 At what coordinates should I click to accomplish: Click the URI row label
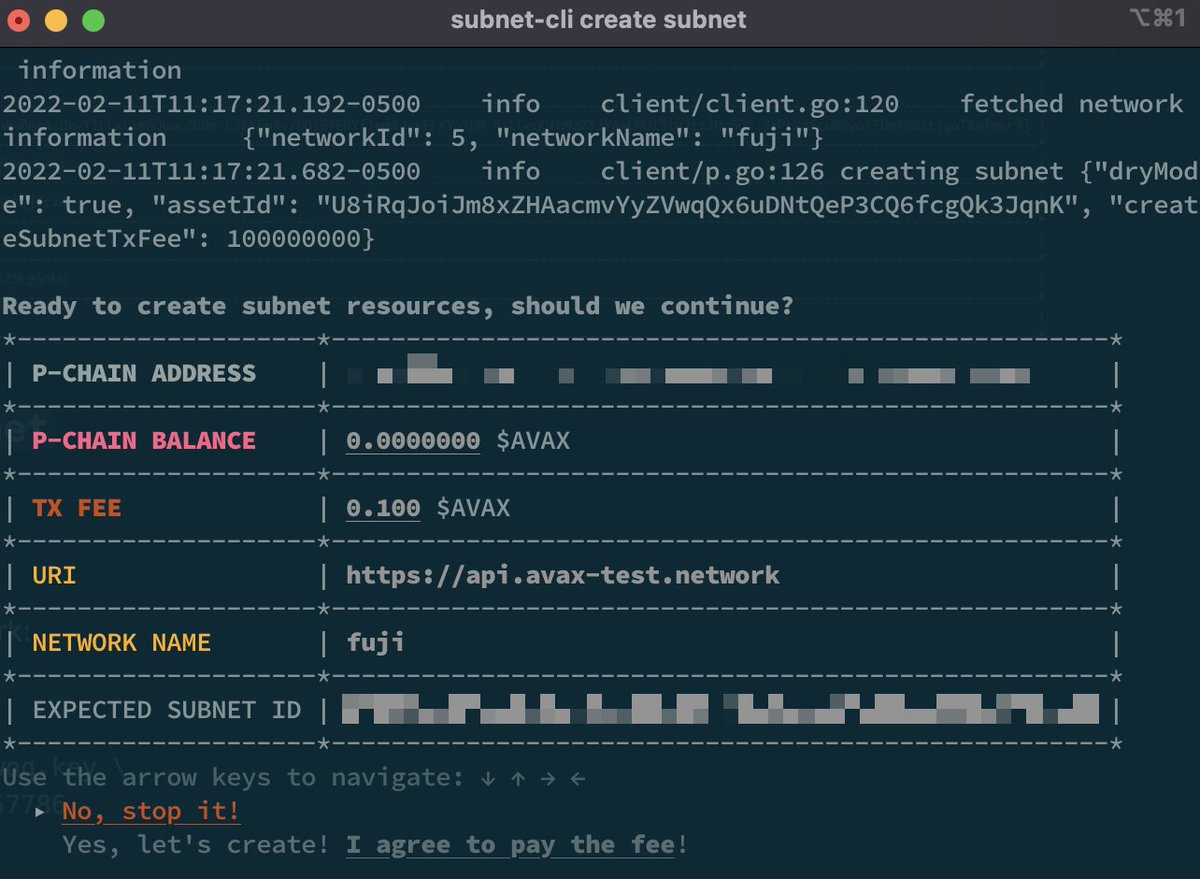click(x=54, y=575)
